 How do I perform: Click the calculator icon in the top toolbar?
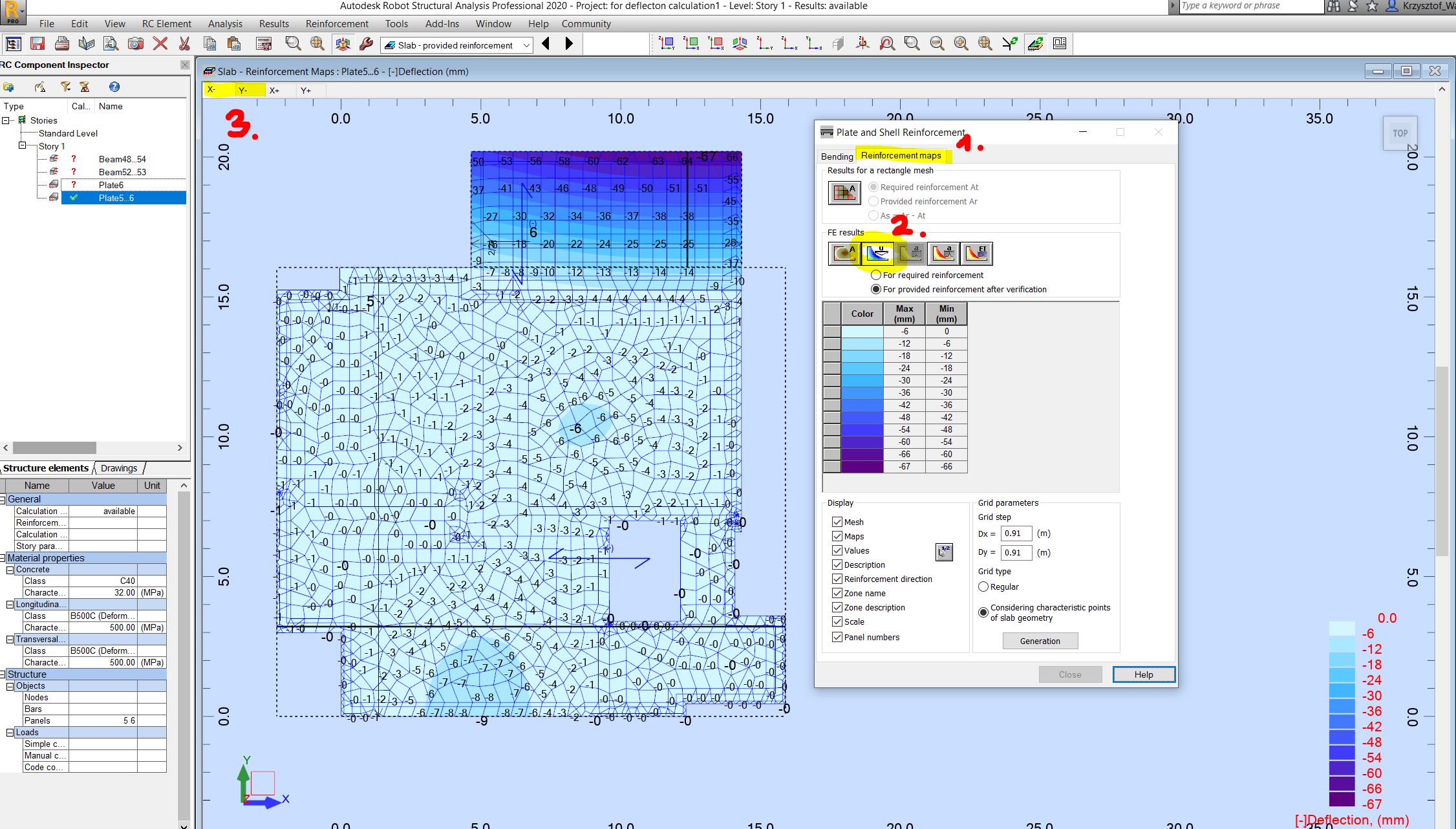pos(263,43)
